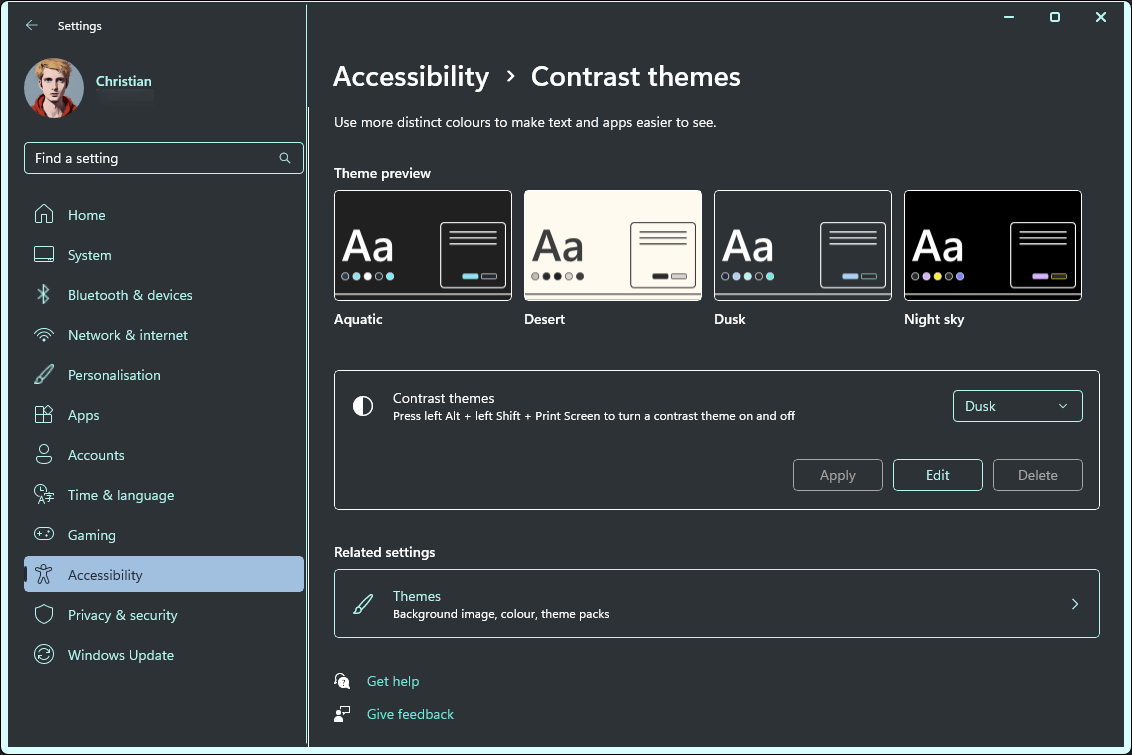Image resolution: width=1132 pixels, height=755 pixels.
Task: Select the Desert theme preview
Action: coord(612,245)
